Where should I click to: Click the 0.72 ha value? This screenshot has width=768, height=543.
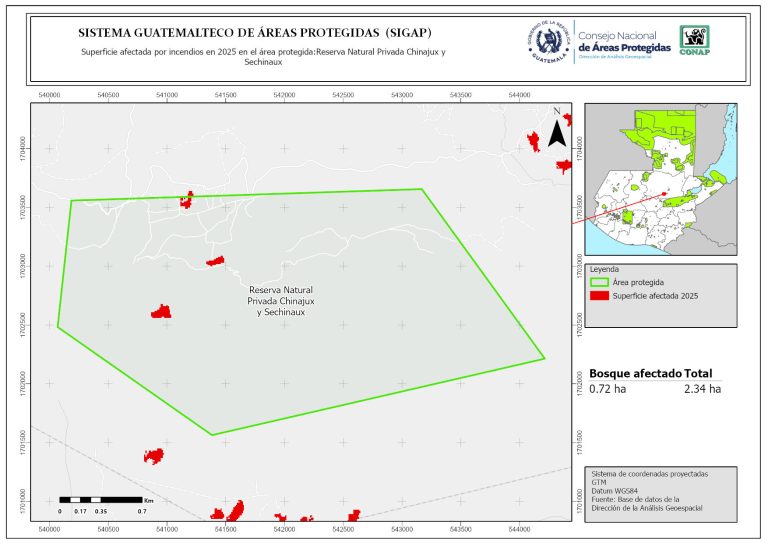pyautogui.click(x=606, y=388)
